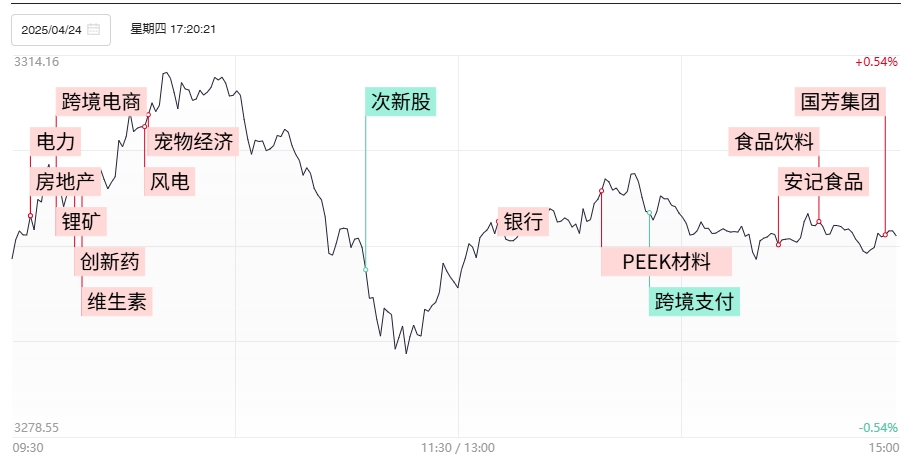
Task: Open the PEEK材料 tag
Action: 666,262
